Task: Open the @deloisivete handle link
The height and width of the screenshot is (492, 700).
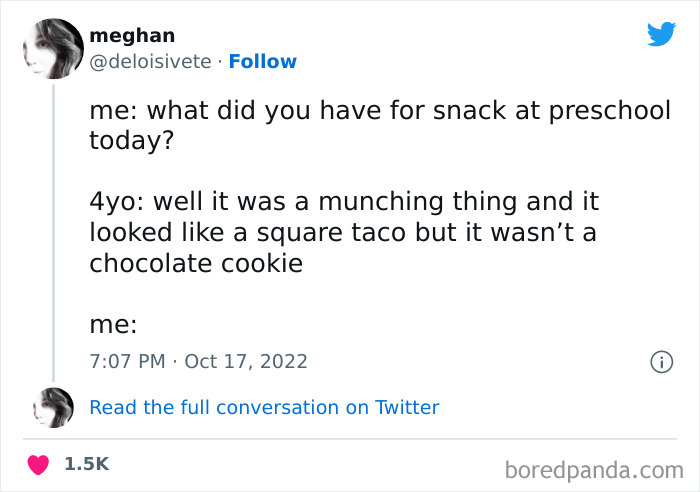Action: click(x=150, y=62)
